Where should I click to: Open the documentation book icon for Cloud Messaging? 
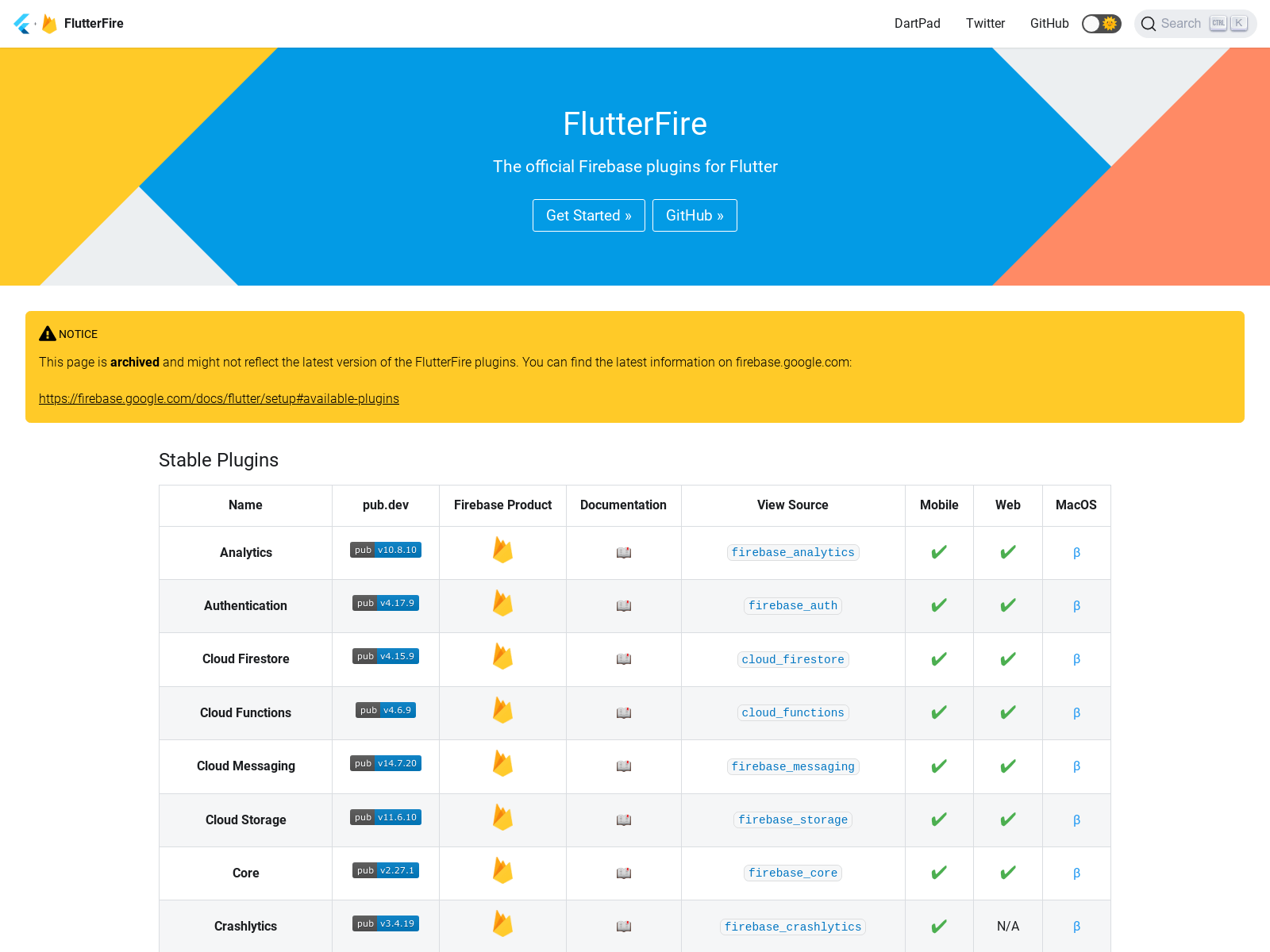pos(624,766)
